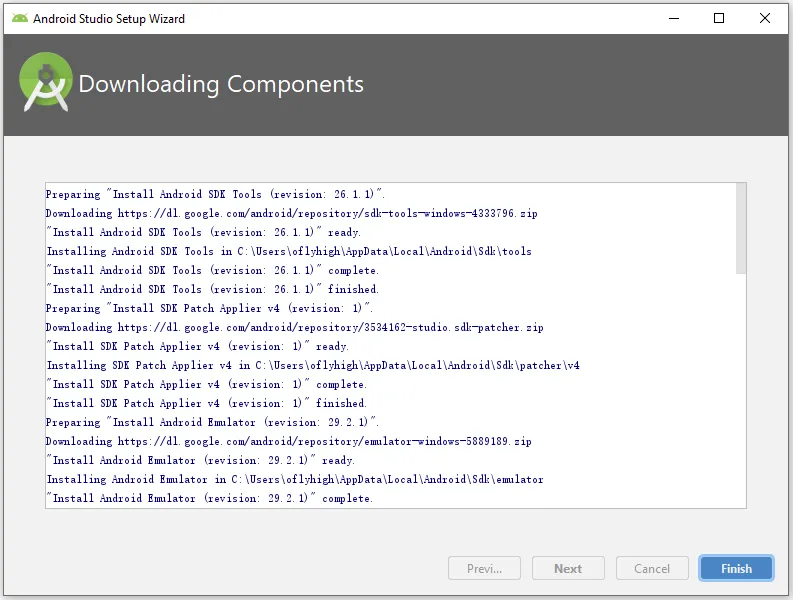Image resolution: width=793 pixels, height=600 pixels.
Task: Click the Previ... button
Action: [484, 568]
